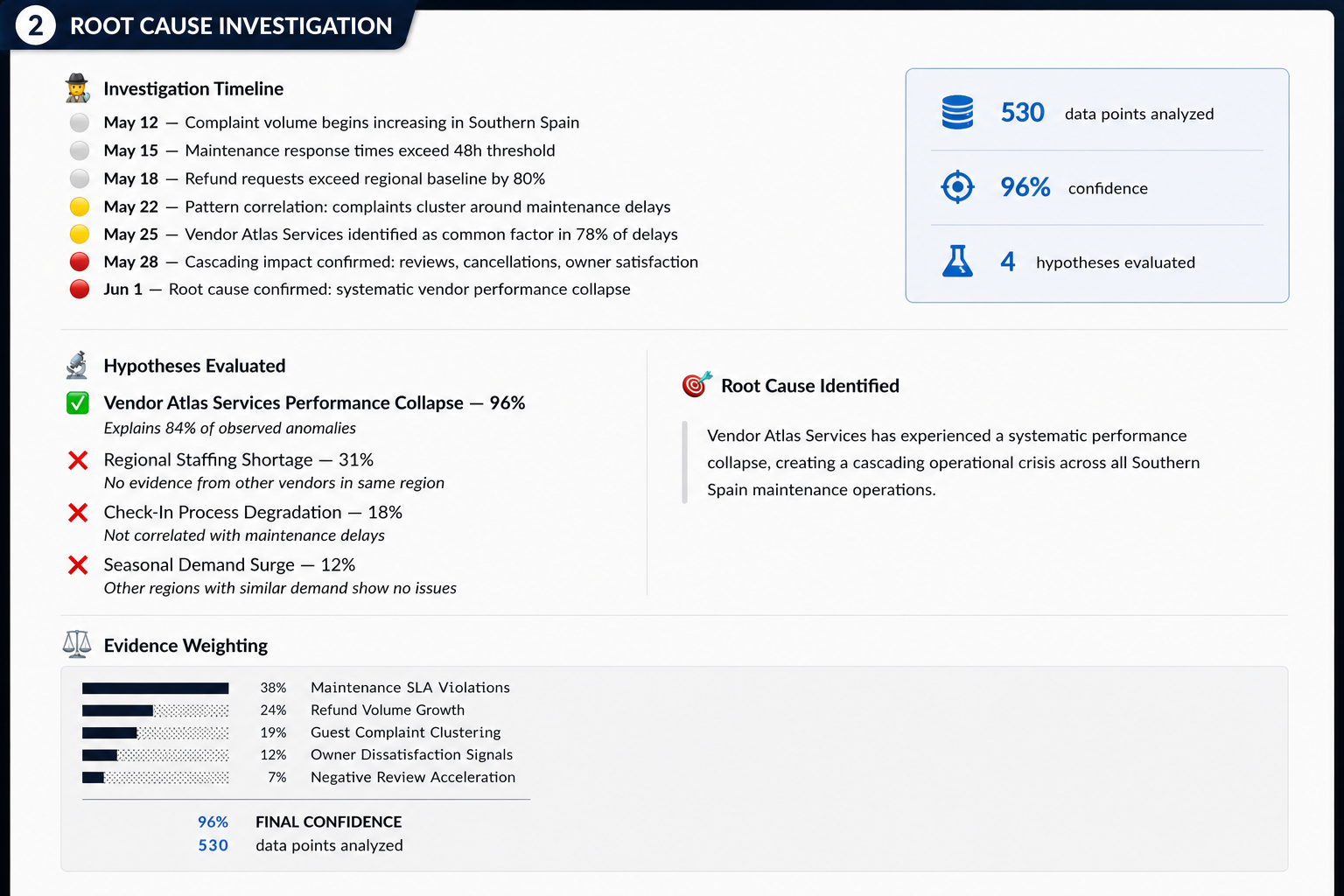The width and height of the screenshot is (1344, 896).
Task: Click 'Vendor Atlas Services Performance Collapse — 96%'
Action: coord(314,402)
